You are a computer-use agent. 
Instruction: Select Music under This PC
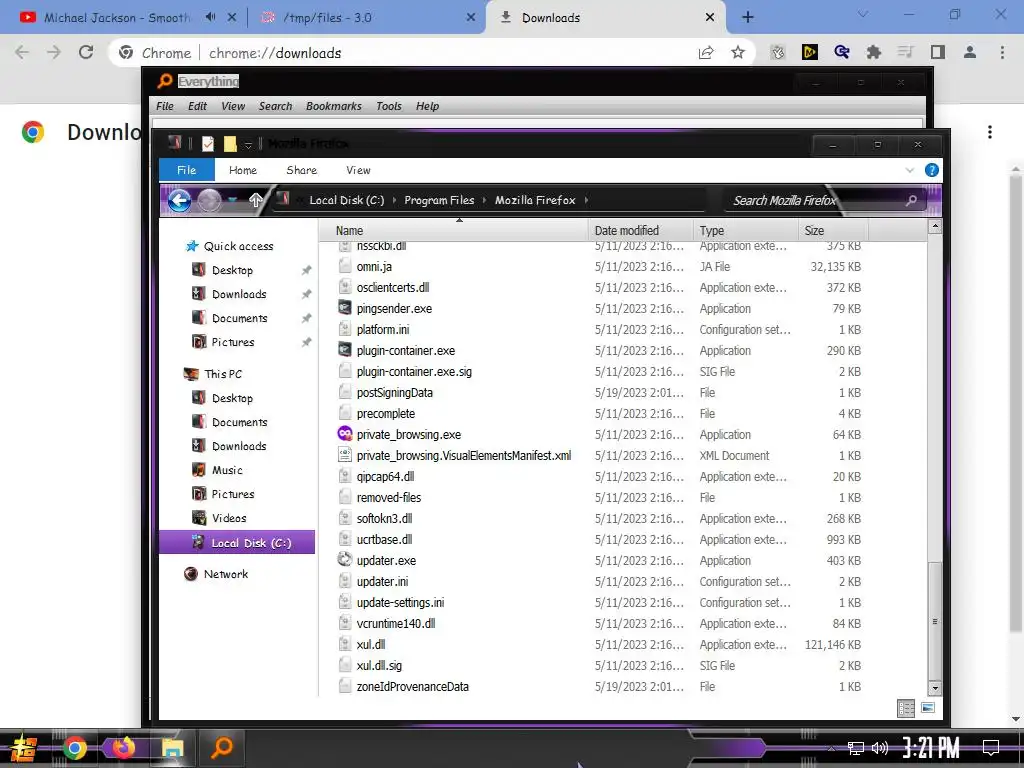pos(227,470)
